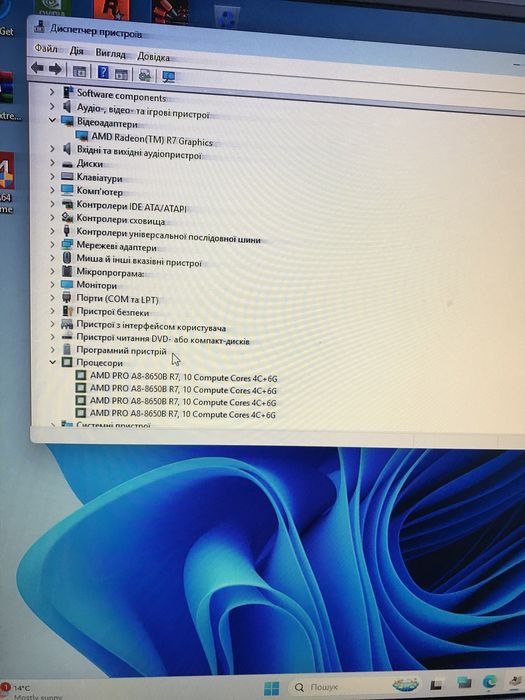Open the Windows Start button

pyautogui.click(x=271, y=688)
